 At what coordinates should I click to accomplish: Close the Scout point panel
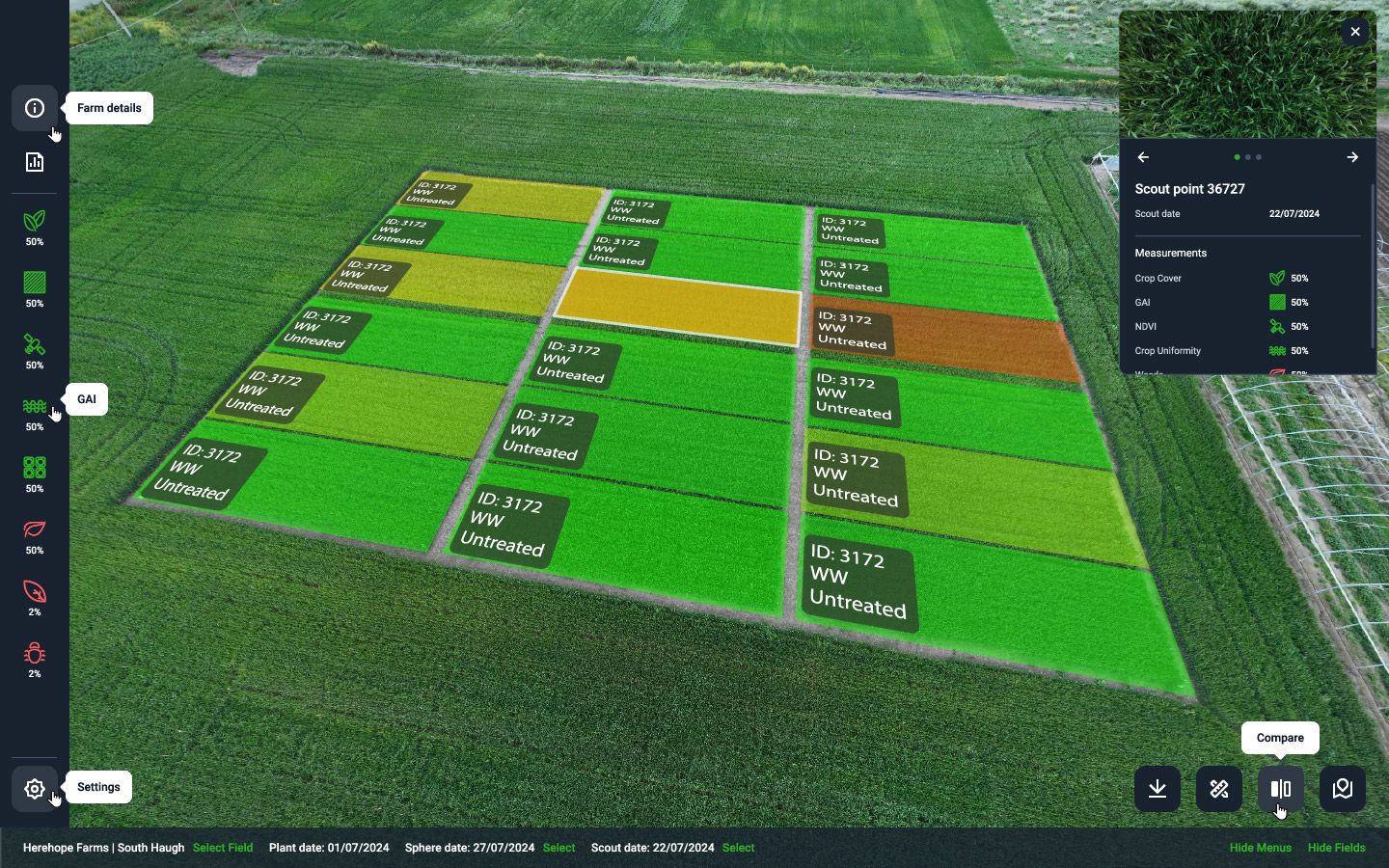(x=1355, y=32)
